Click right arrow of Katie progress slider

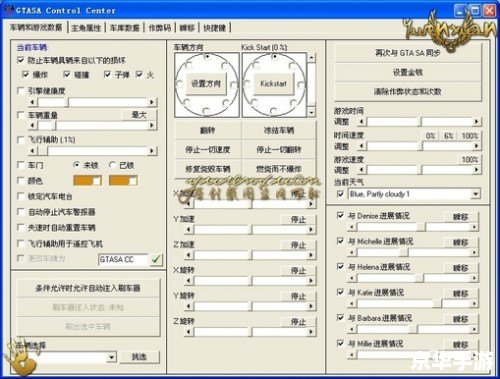[x=474, y=304]
